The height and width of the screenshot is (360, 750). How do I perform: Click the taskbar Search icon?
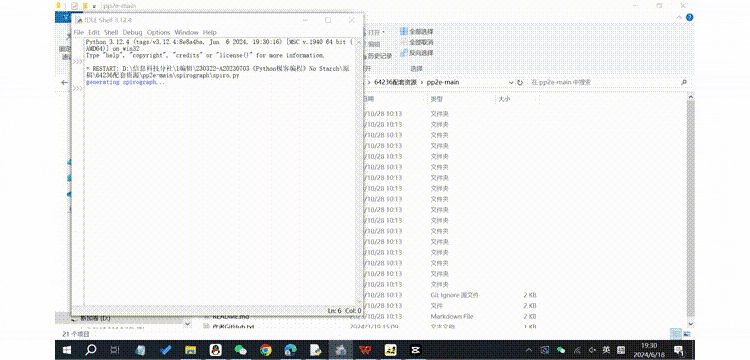click(90, 350)
